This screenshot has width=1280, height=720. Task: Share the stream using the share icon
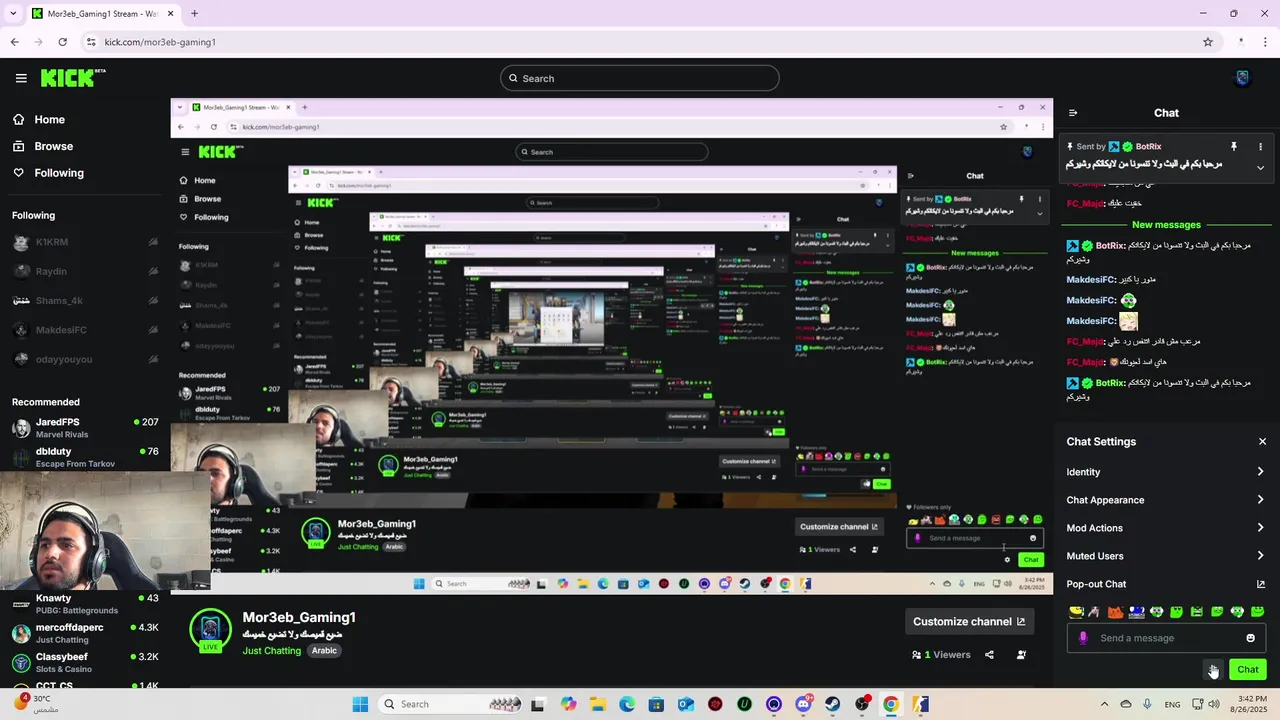[x=989, y=655]
